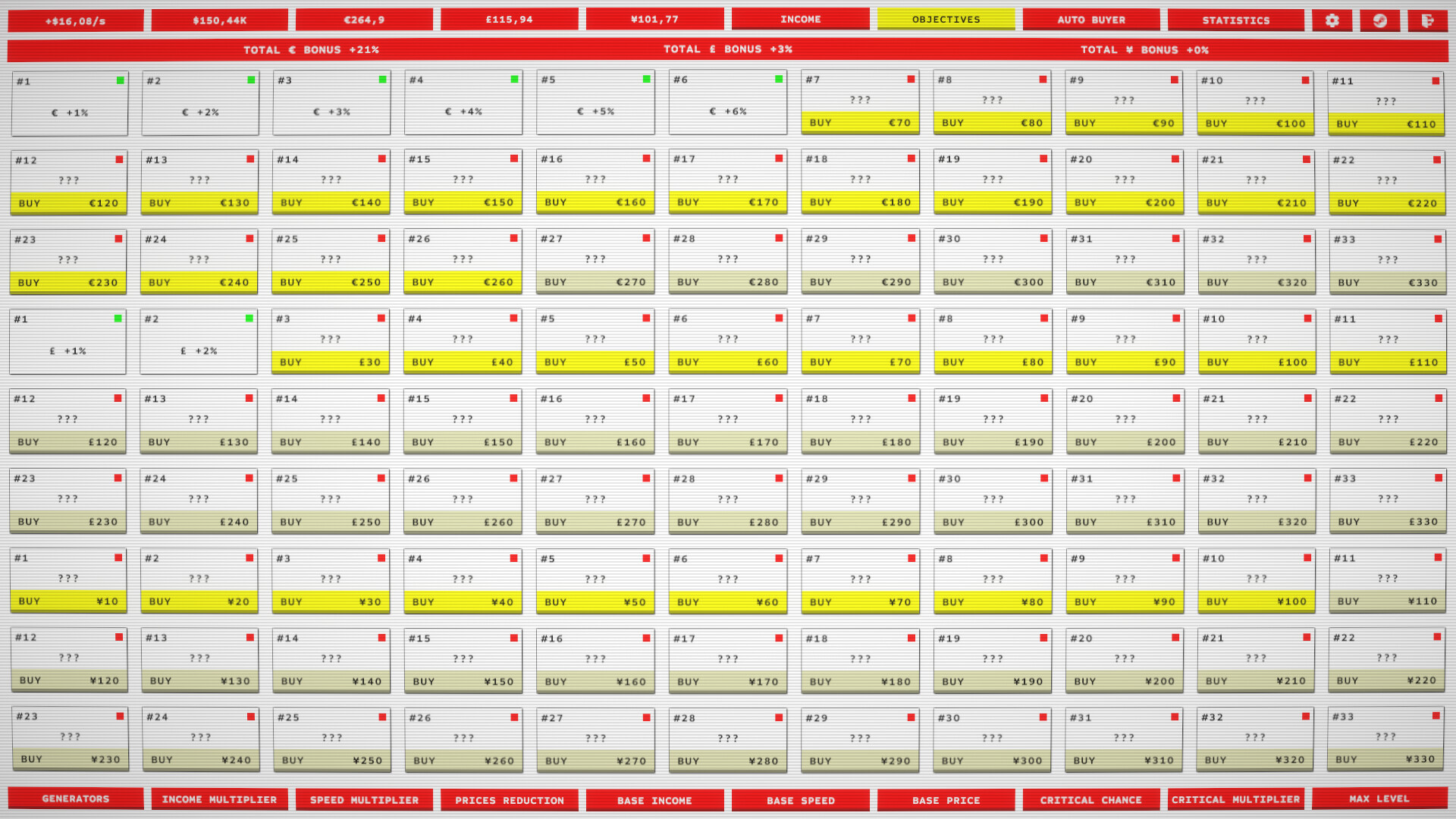The image size is (1456, 819).
Task: Click red status square on euro #33
Action: [1438, 240]
